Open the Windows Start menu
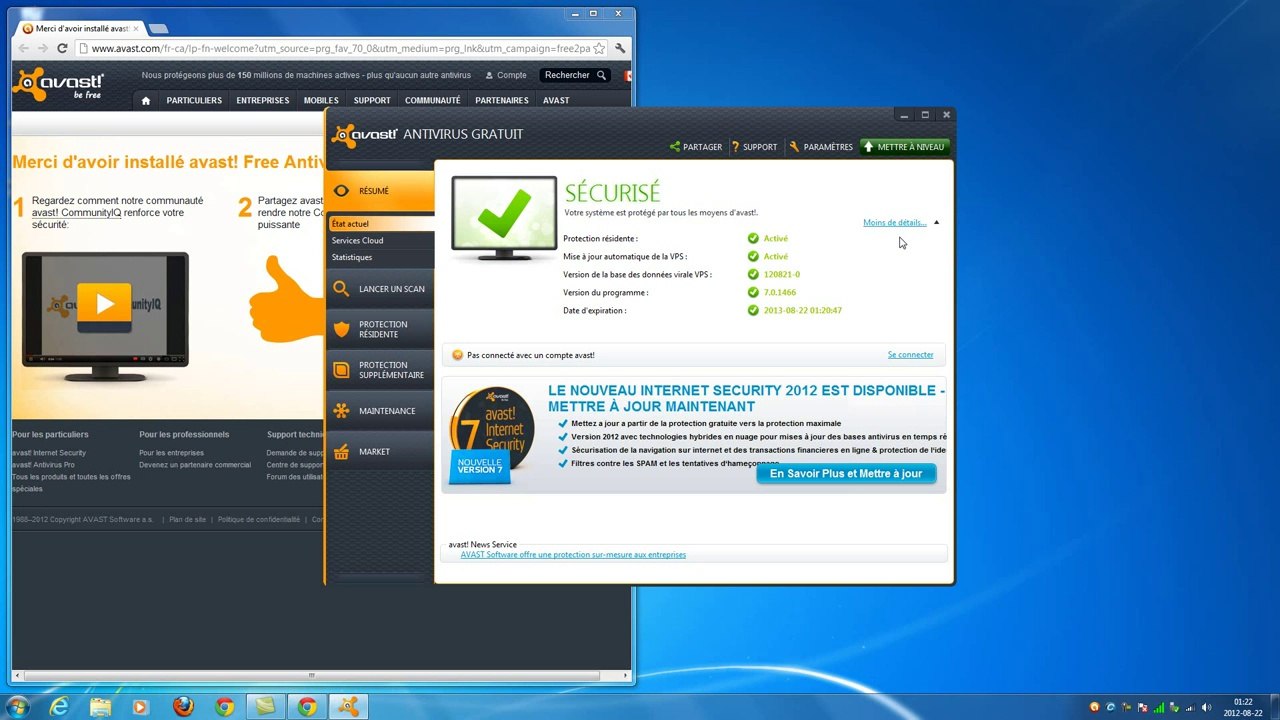This screenshot has height=720, width=1280. pyautogui.click(x=18, y=707)
